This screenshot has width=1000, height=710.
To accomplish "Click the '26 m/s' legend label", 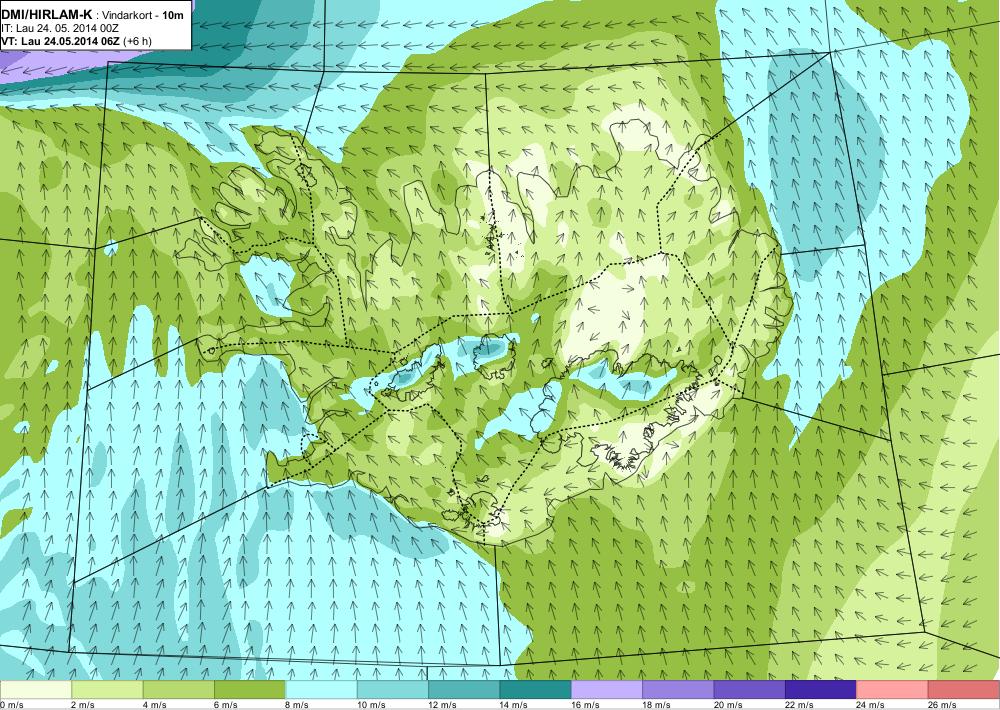I will (x=943, y=704).
